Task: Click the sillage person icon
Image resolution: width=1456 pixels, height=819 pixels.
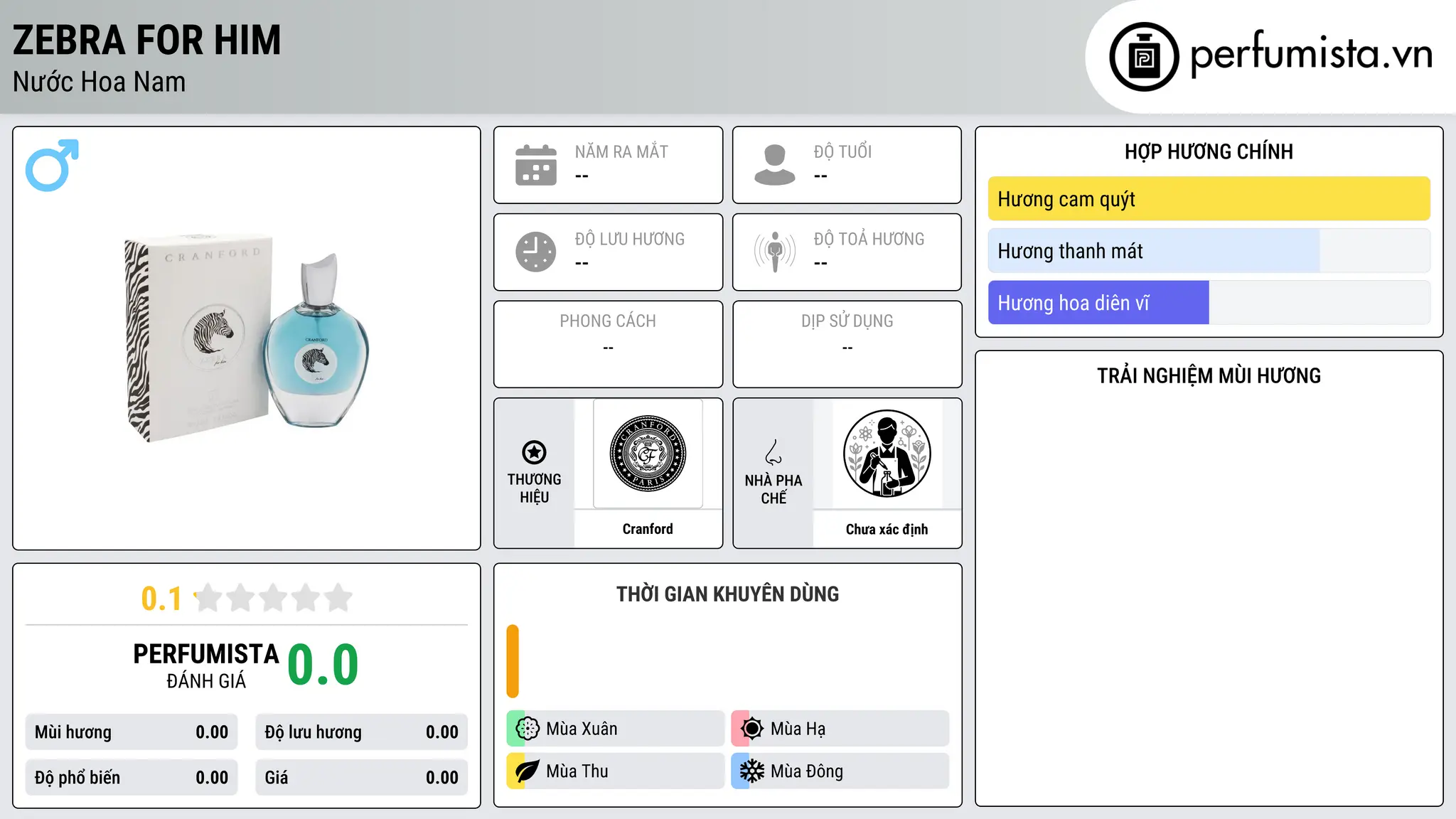Action: tap(775, 252)
